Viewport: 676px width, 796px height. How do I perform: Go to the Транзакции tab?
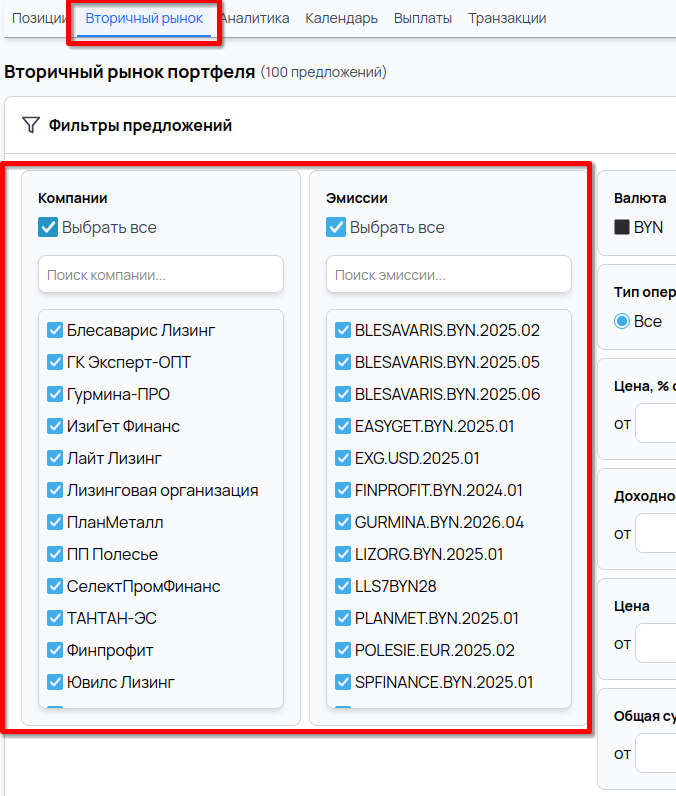(507, 18)
